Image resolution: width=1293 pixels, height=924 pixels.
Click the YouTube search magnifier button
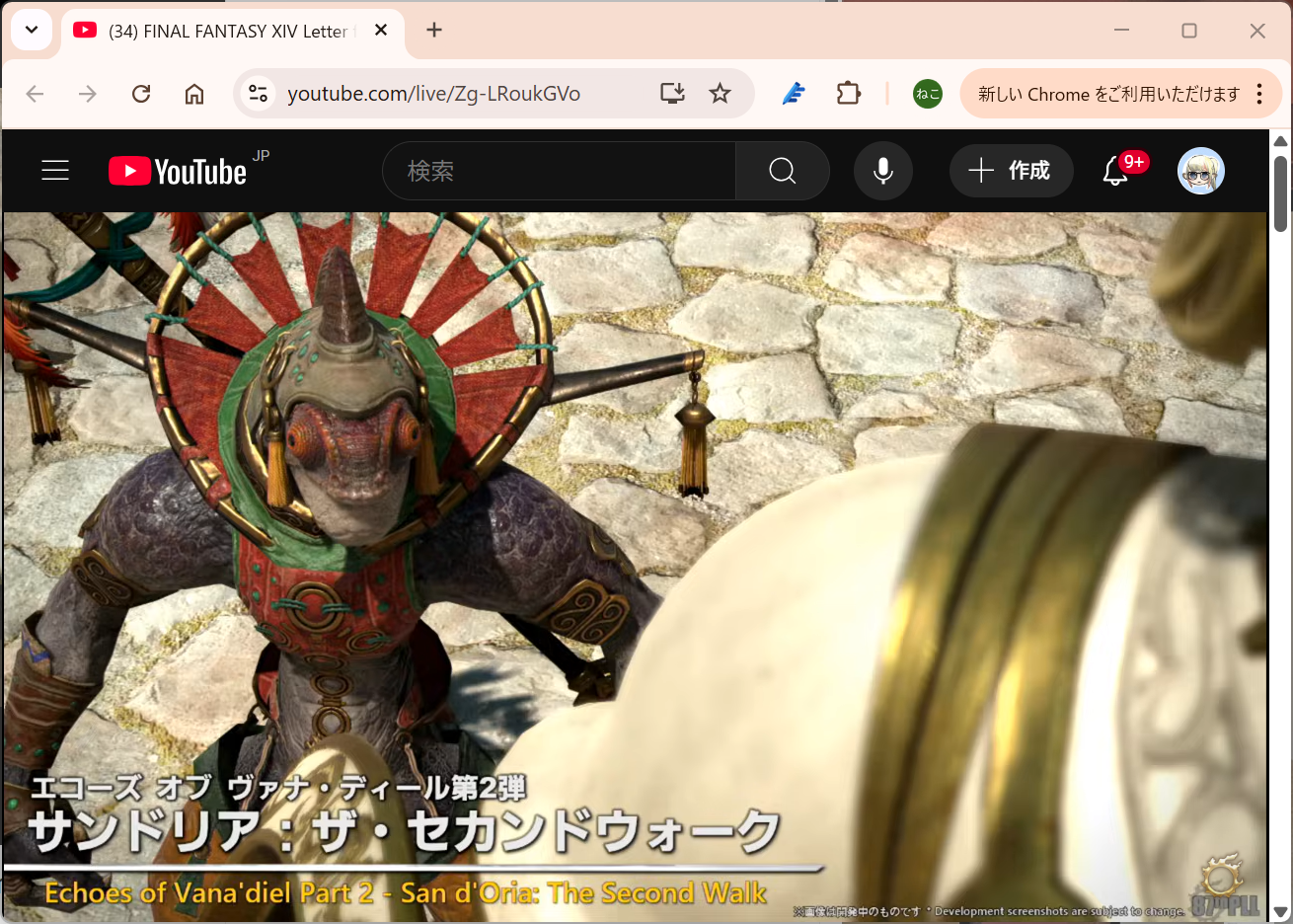tap(783, 171)
